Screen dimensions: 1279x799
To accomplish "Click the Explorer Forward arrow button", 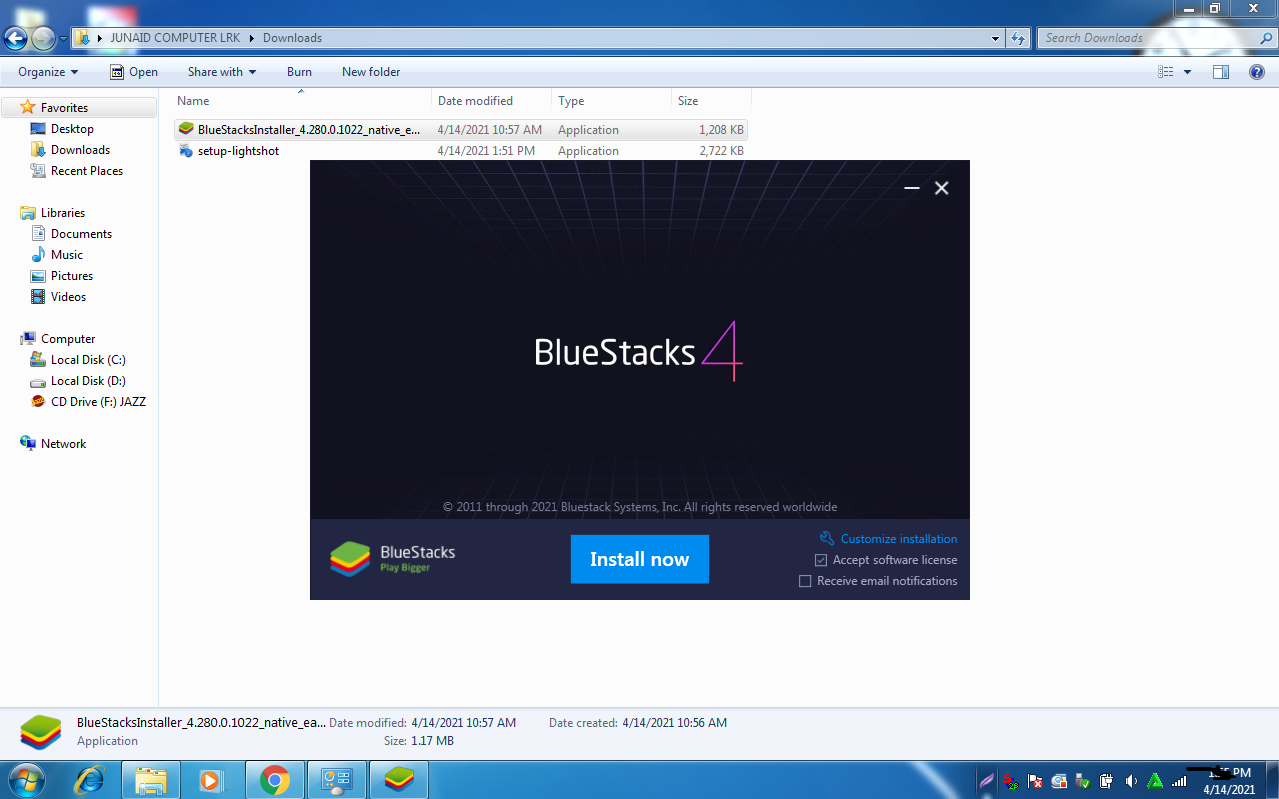I will coord(43,38).
